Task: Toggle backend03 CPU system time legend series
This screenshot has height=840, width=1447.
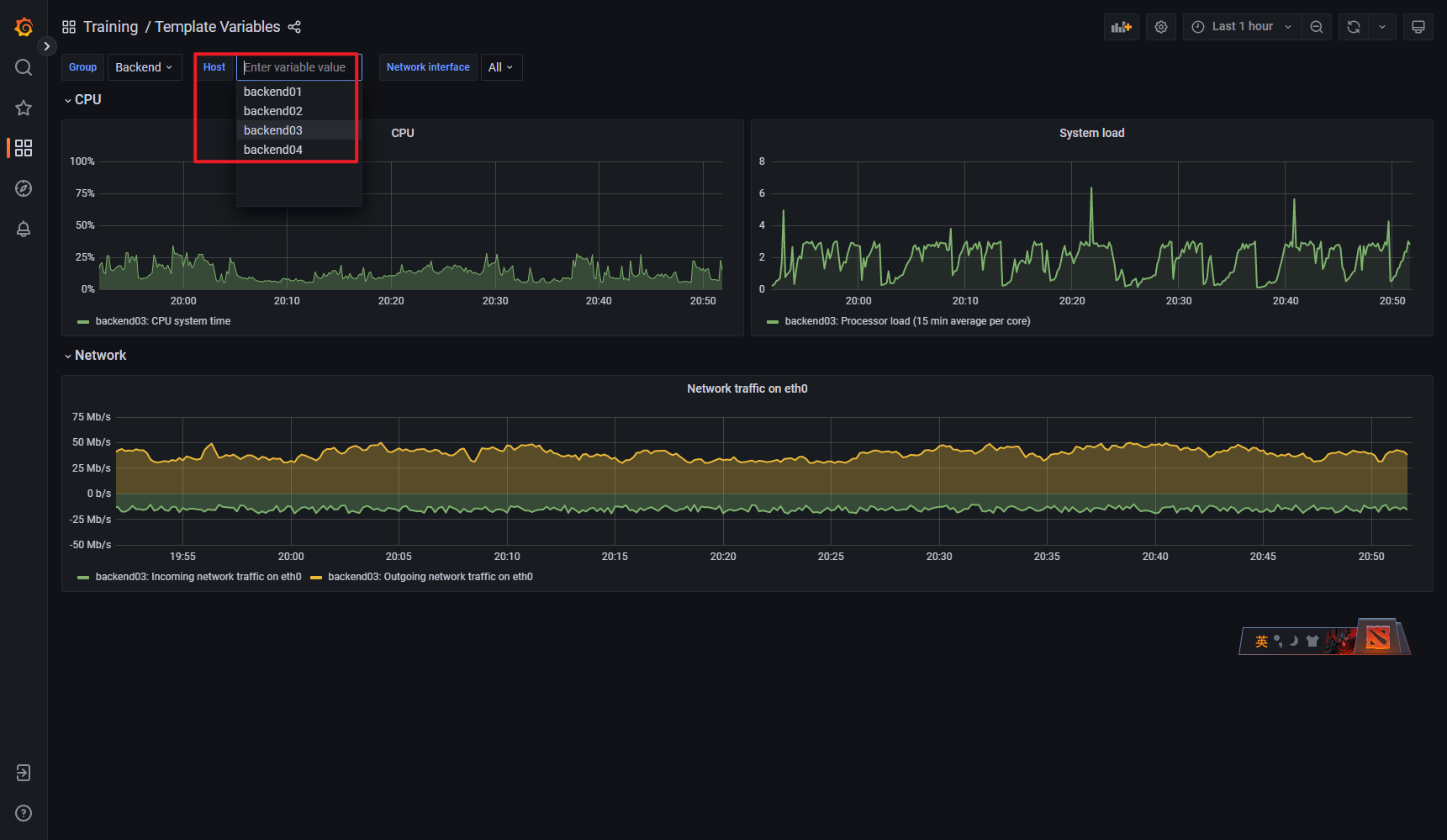Action: click(163, 321)
